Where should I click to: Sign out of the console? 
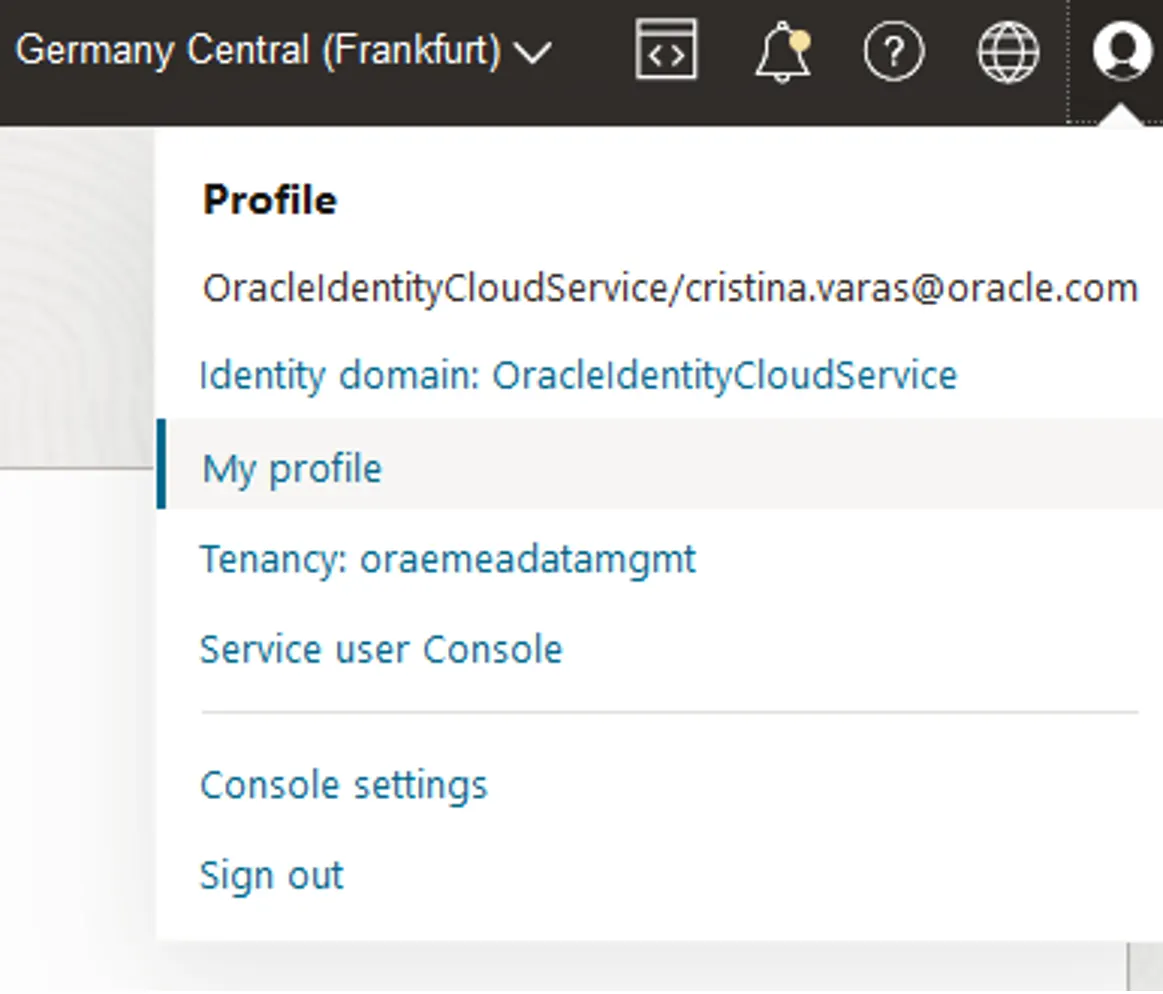[271, 876]
